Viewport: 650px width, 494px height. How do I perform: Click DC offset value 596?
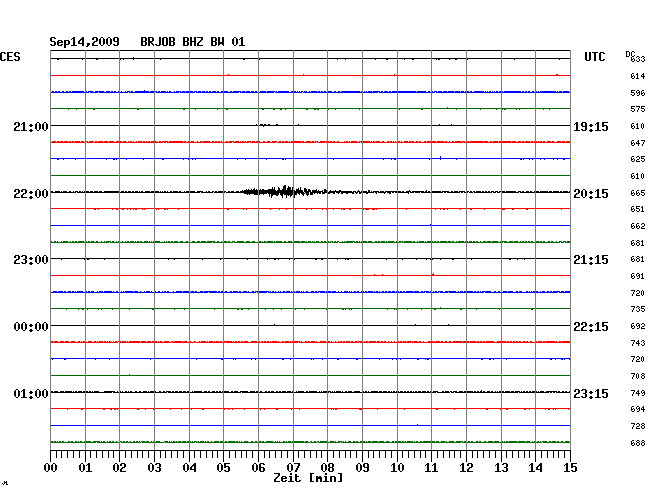coord(638,93)
